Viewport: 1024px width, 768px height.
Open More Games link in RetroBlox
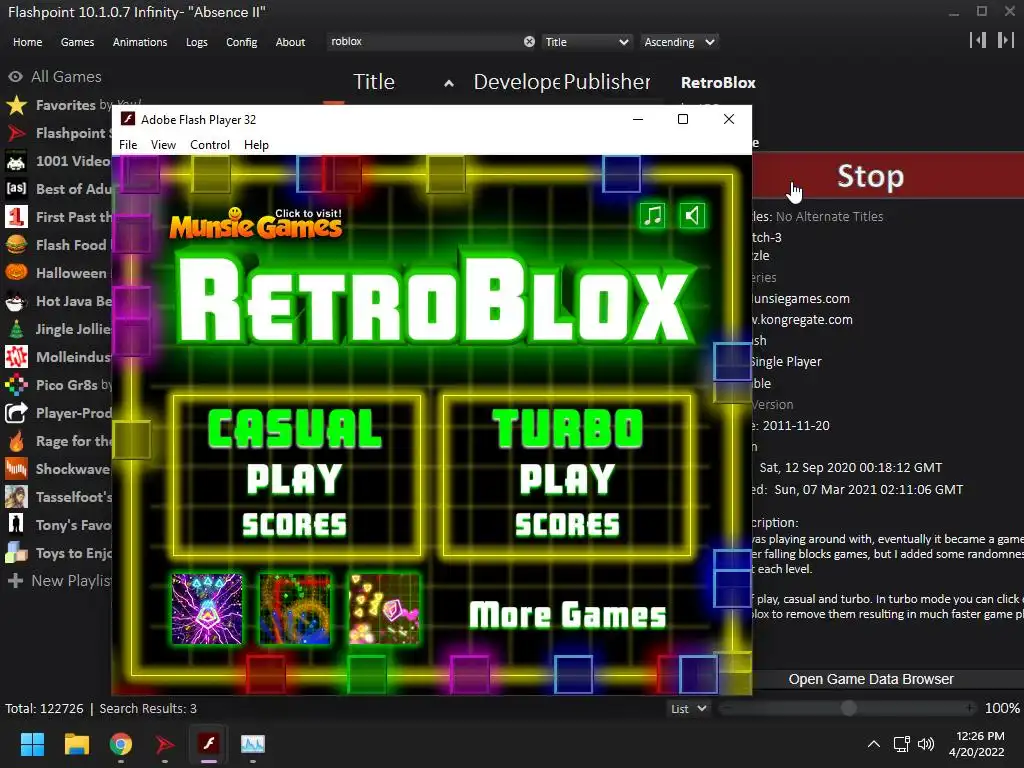[568, 615]
